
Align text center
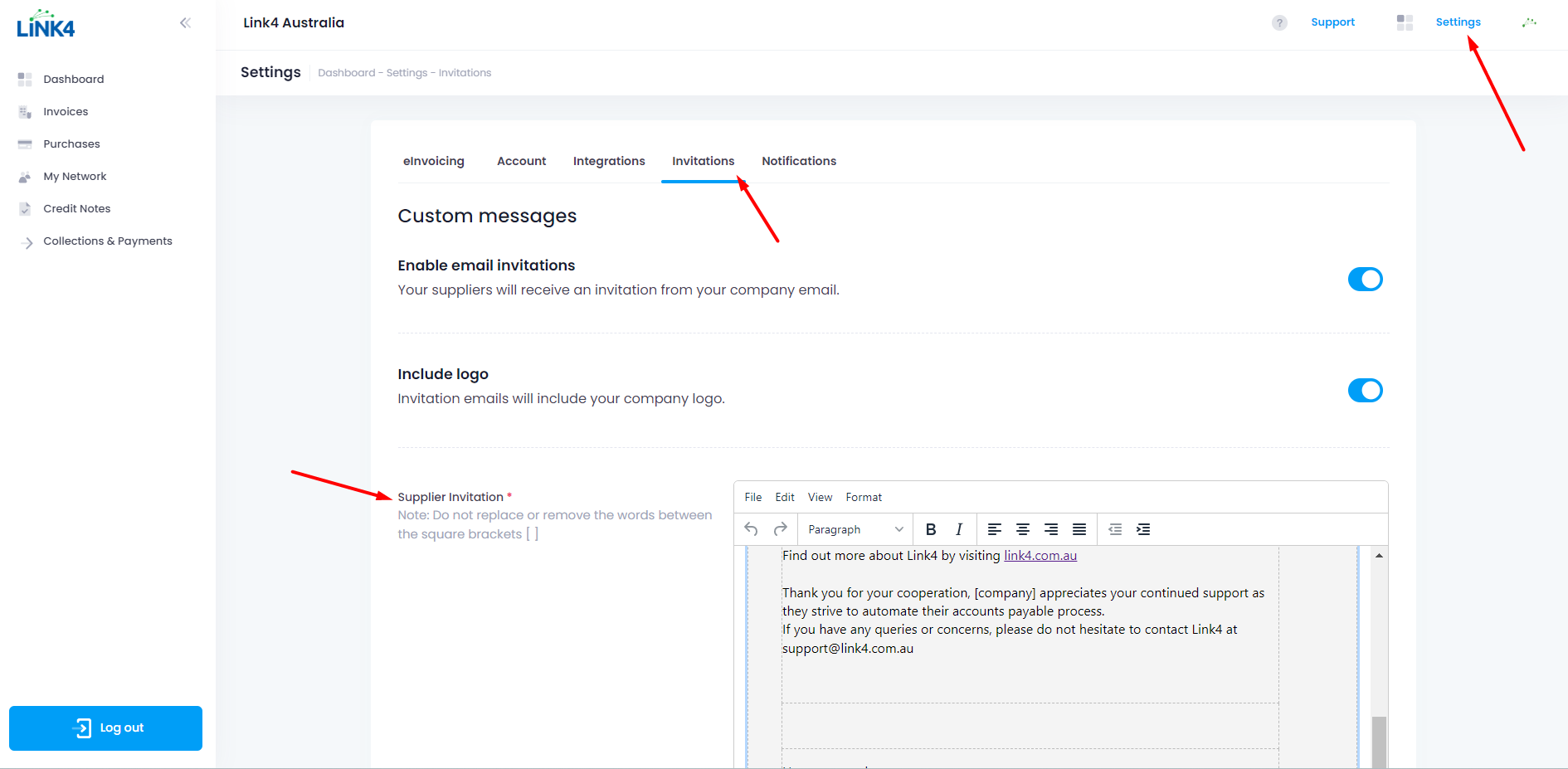pos(1023,529)
